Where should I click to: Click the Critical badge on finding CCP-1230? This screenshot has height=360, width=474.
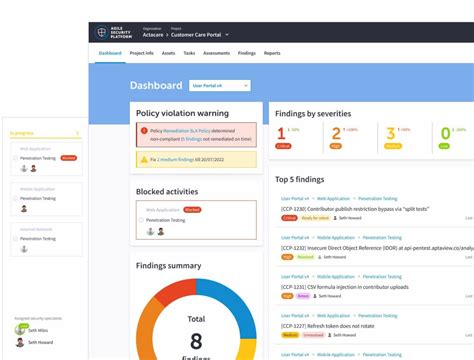click(289, 218)
